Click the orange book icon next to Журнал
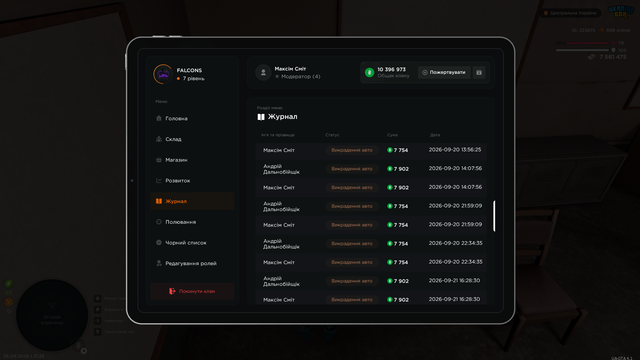Image resolution: width=640 pixels, height=360 pixels. 159,201
